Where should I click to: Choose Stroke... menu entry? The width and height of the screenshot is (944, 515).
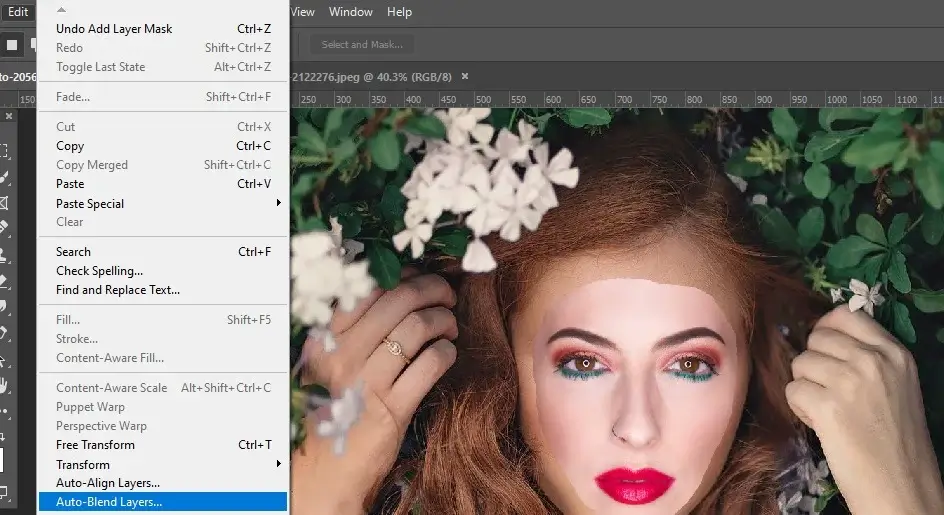point(163,339)
